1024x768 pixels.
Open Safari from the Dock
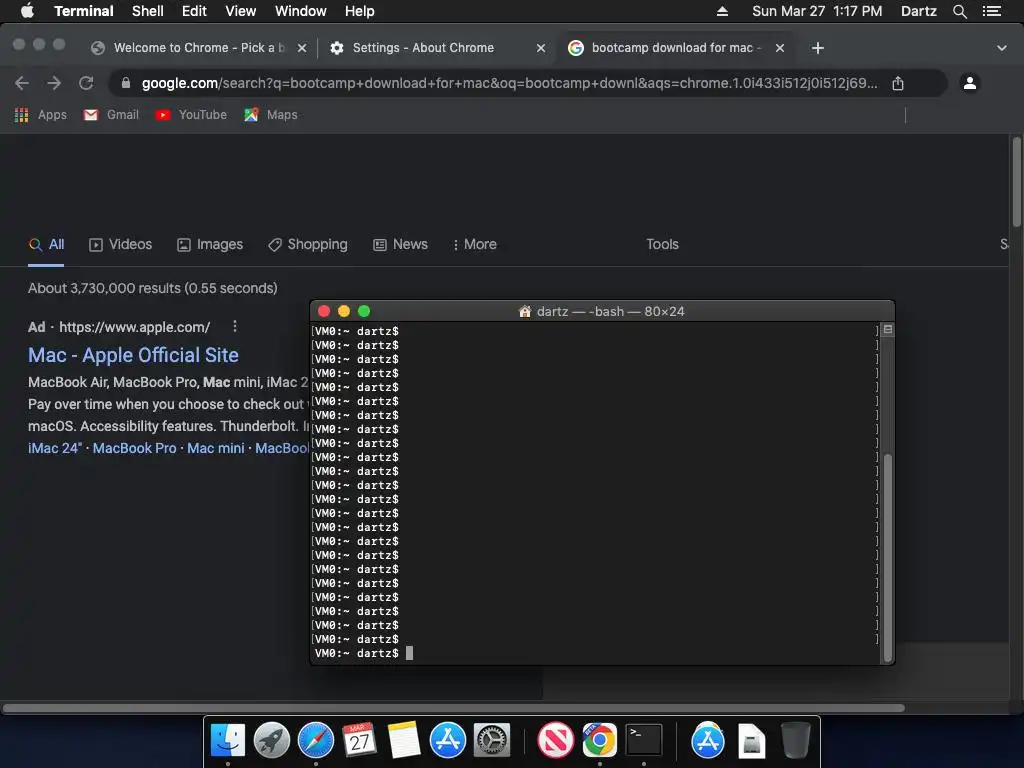[x=315, y=740]
